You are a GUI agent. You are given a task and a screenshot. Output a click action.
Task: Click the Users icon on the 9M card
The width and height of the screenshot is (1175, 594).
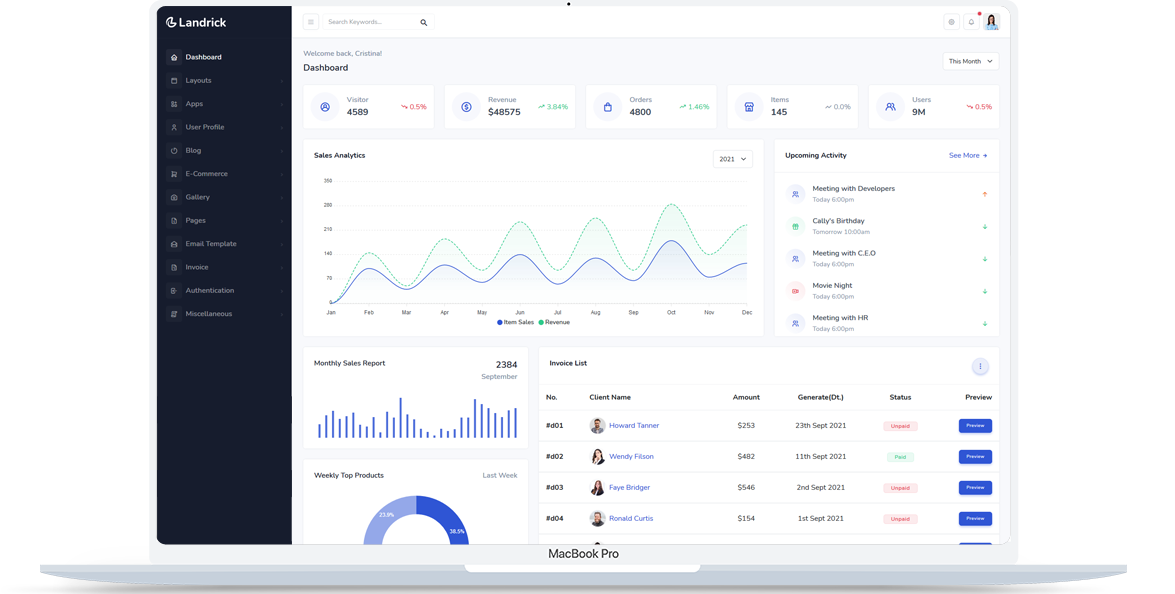click(x=890, y=105)
